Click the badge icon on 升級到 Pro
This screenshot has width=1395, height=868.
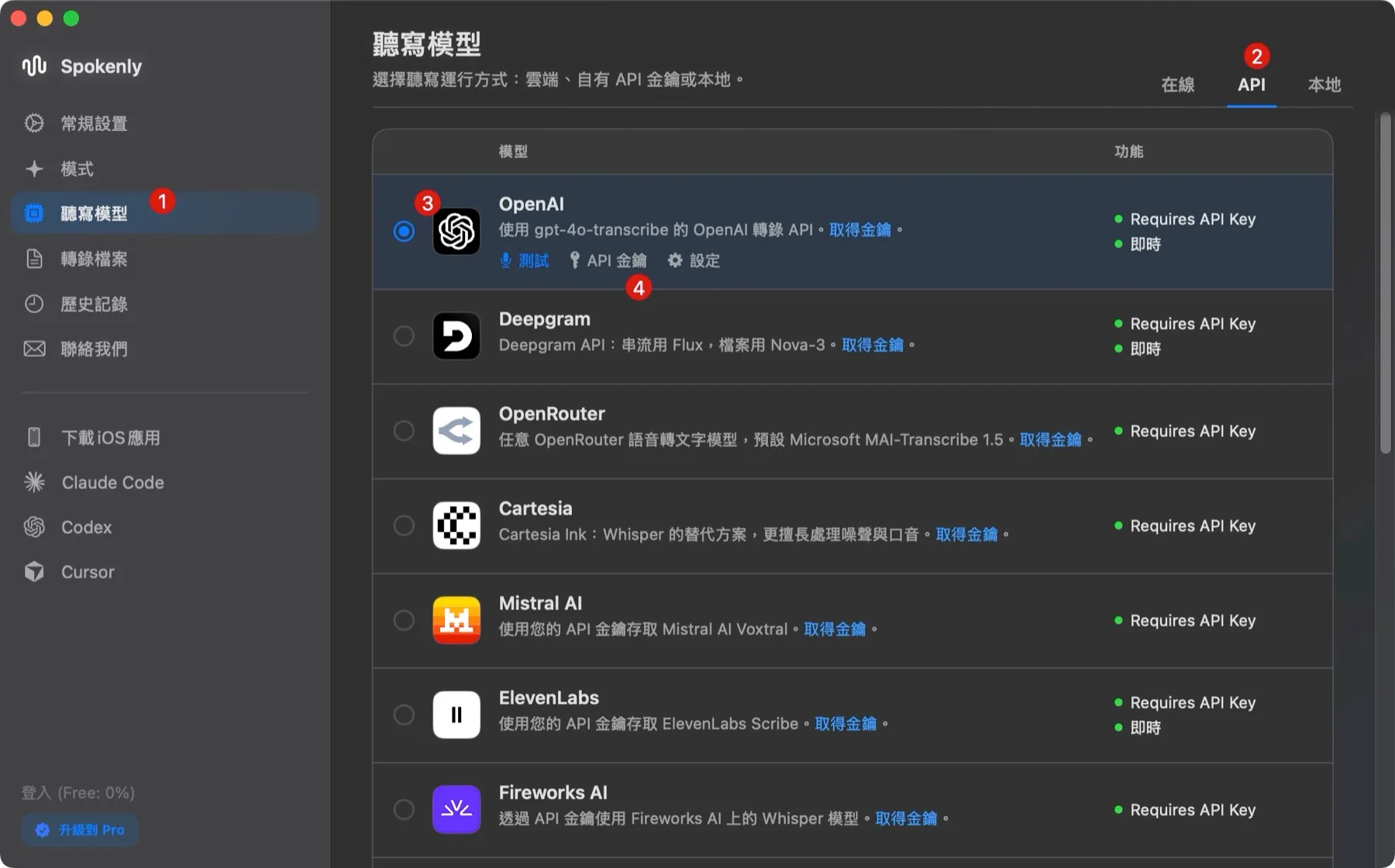(x=43, y=830)
